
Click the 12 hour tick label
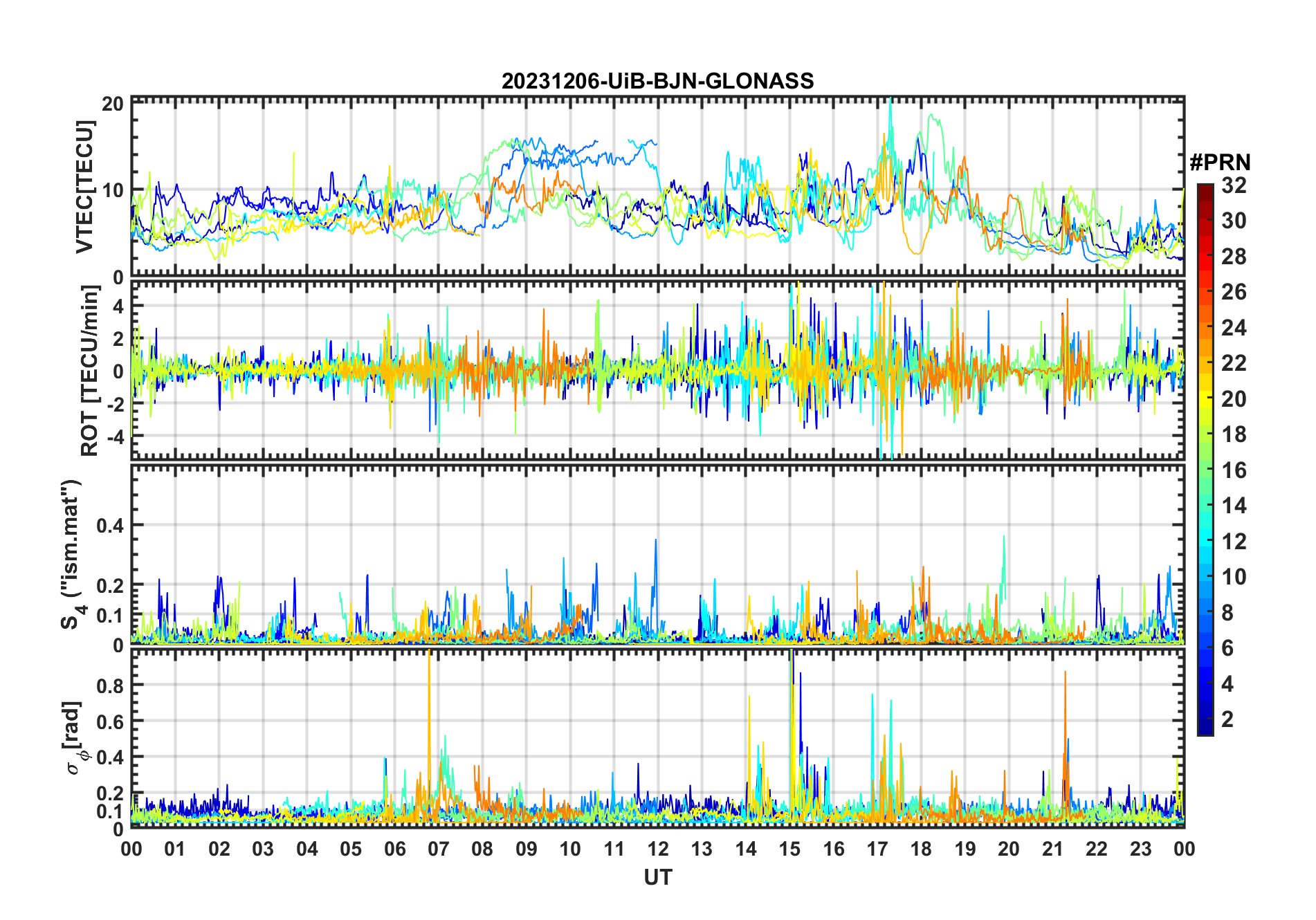point(658,849)
